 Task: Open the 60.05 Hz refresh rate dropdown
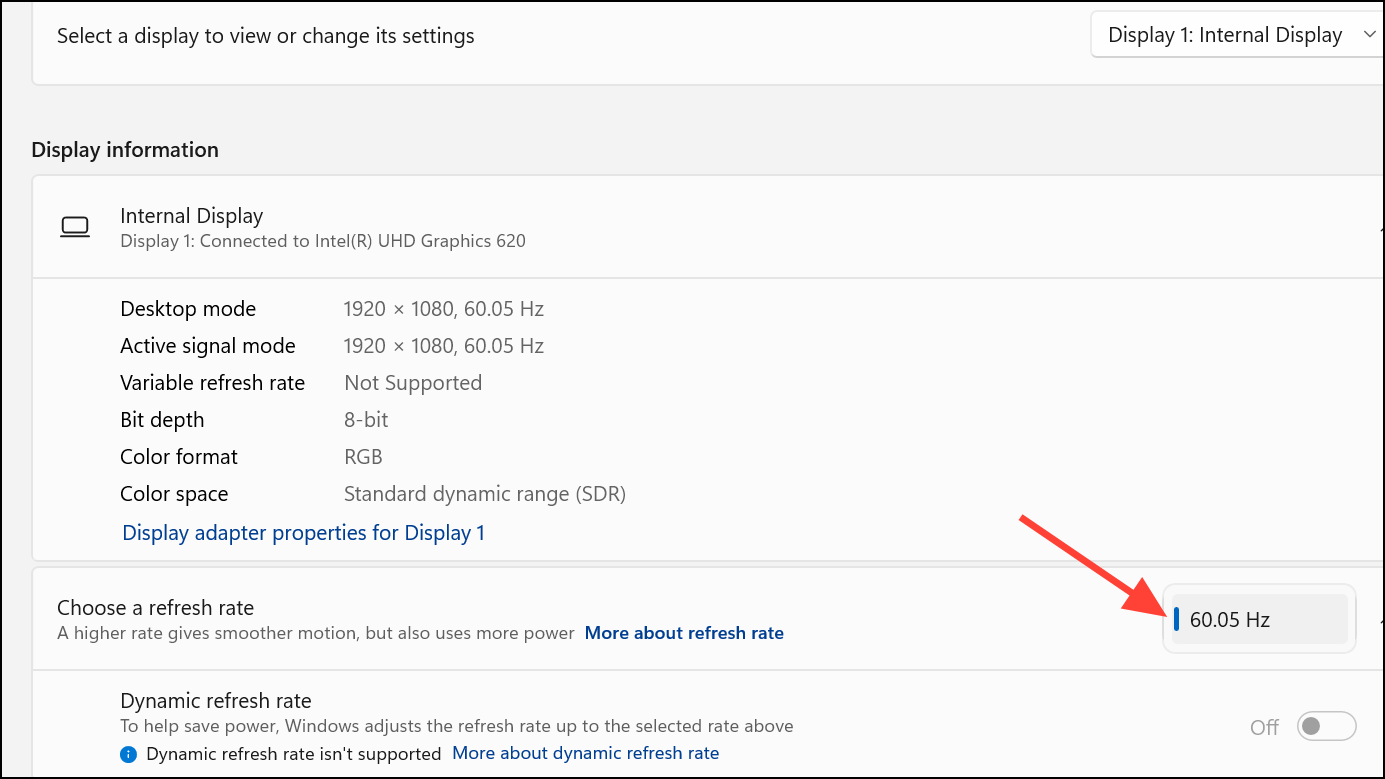pyautogui.click(x=1259, y=620)
